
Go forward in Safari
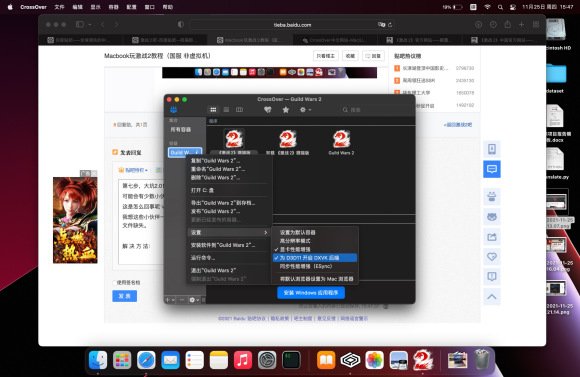click(x=116, y=25)
